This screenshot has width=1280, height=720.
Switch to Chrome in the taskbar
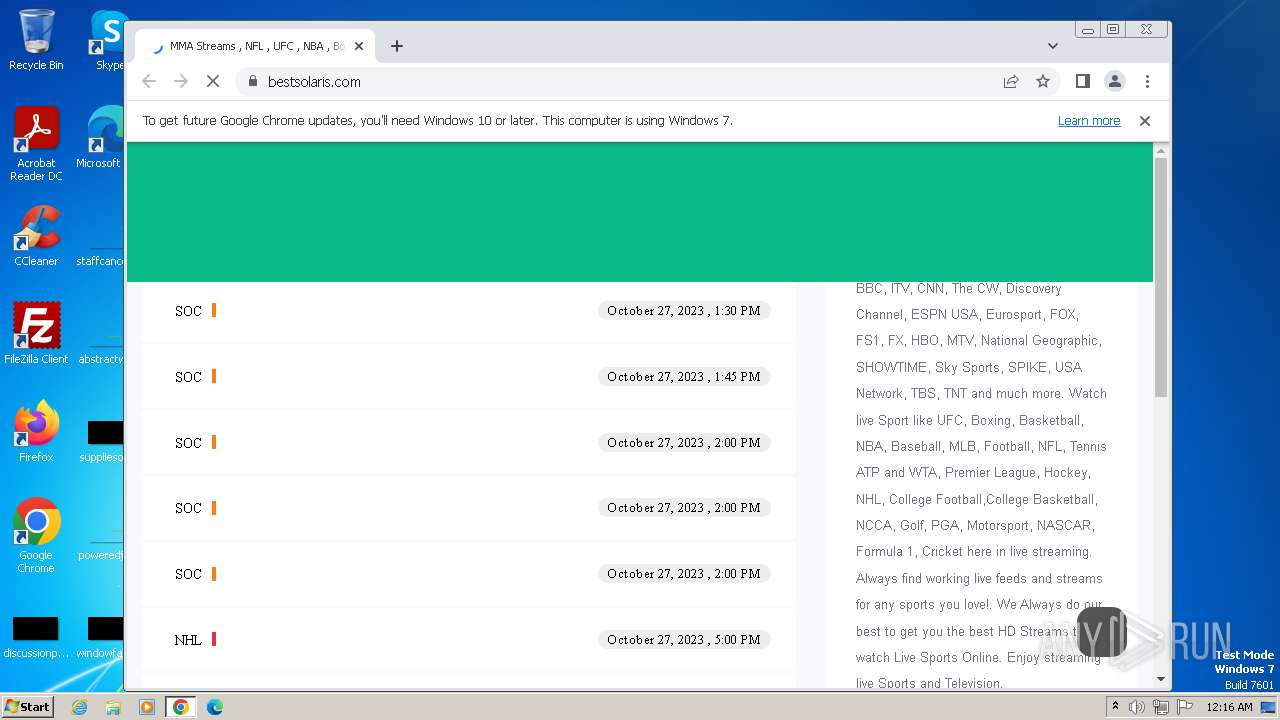pyautogui.click(x=181, y=707)
